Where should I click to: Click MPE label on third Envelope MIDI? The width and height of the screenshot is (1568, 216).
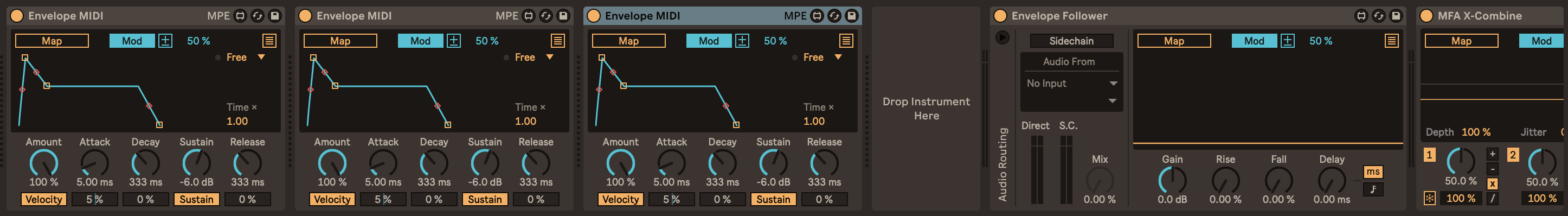point(795,16)
